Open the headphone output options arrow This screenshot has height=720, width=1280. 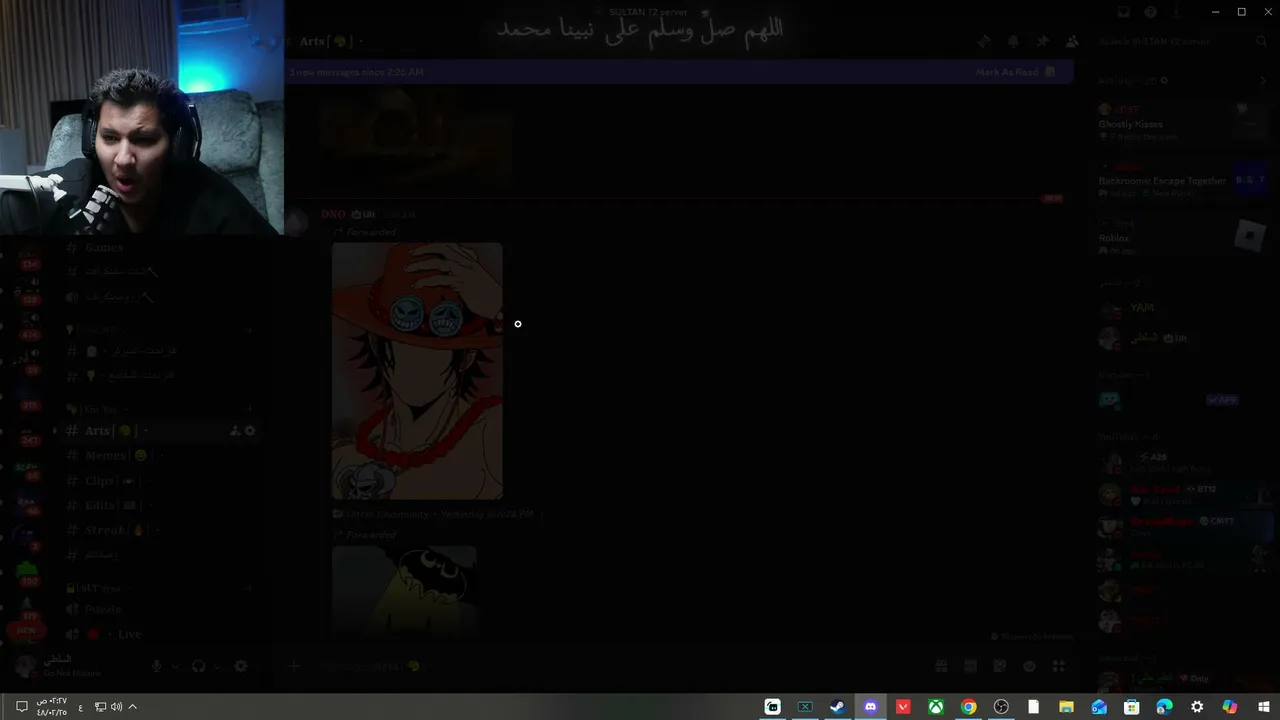click(x=217, y=666)
